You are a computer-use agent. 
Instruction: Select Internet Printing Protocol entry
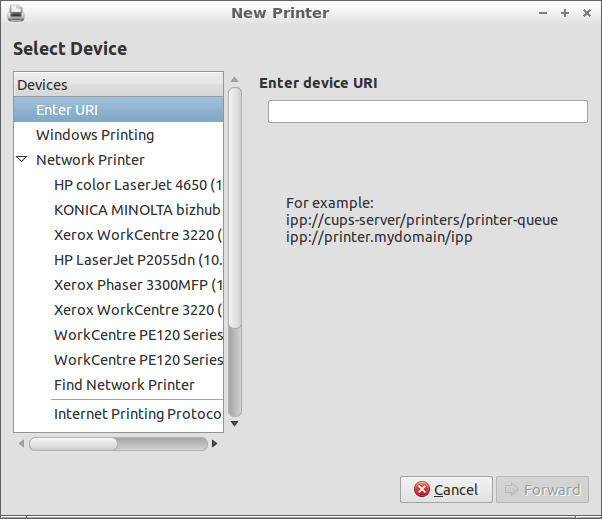pos(137,414)
